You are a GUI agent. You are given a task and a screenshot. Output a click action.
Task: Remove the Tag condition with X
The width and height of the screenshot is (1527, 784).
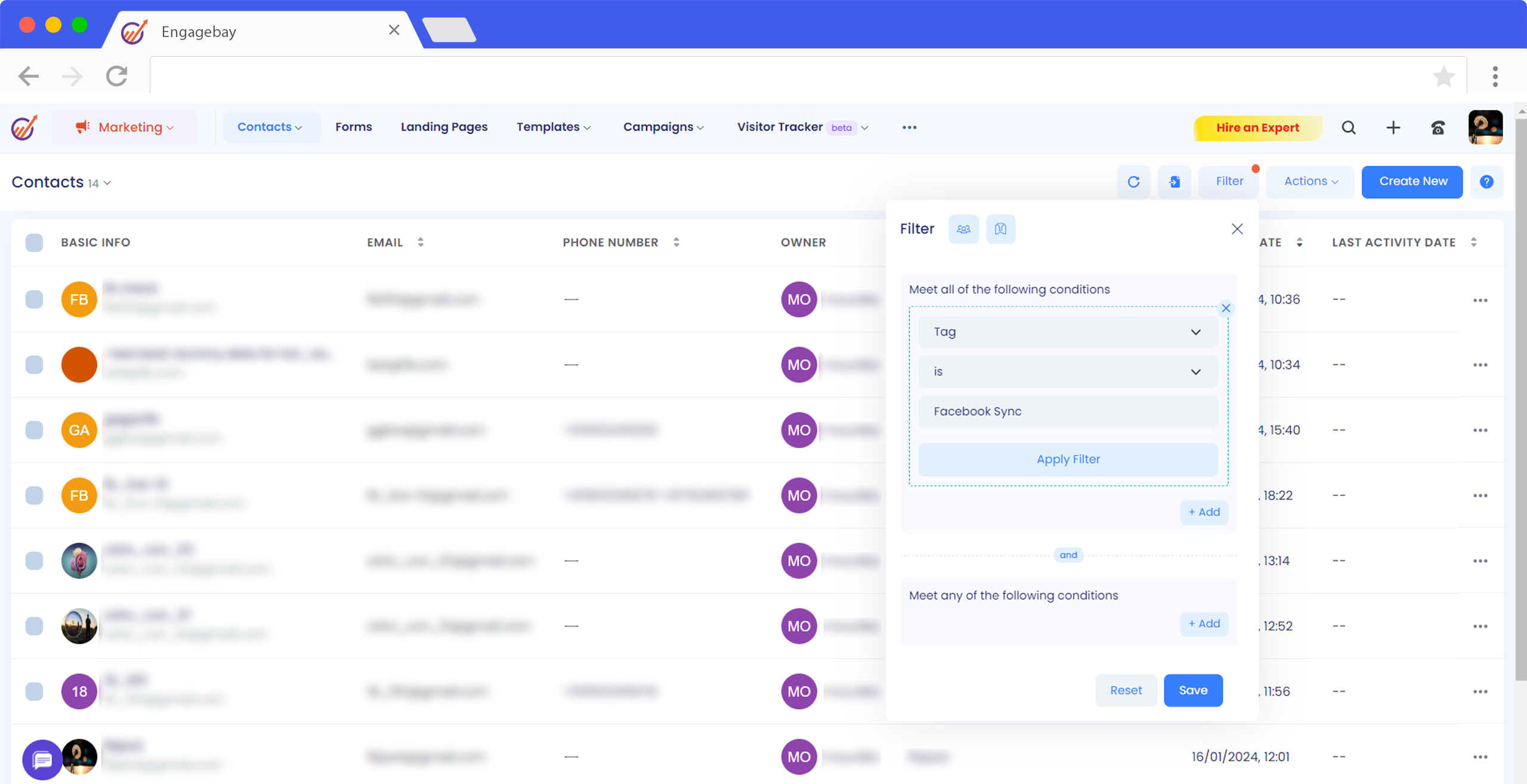[x=1226, y=308]
